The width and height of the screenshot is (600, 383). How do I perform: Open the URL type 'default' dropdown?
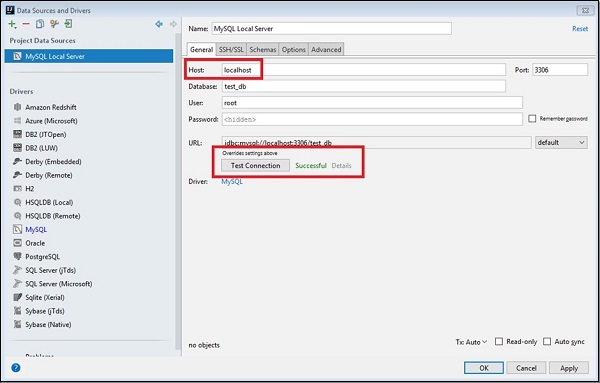point(561,142)
